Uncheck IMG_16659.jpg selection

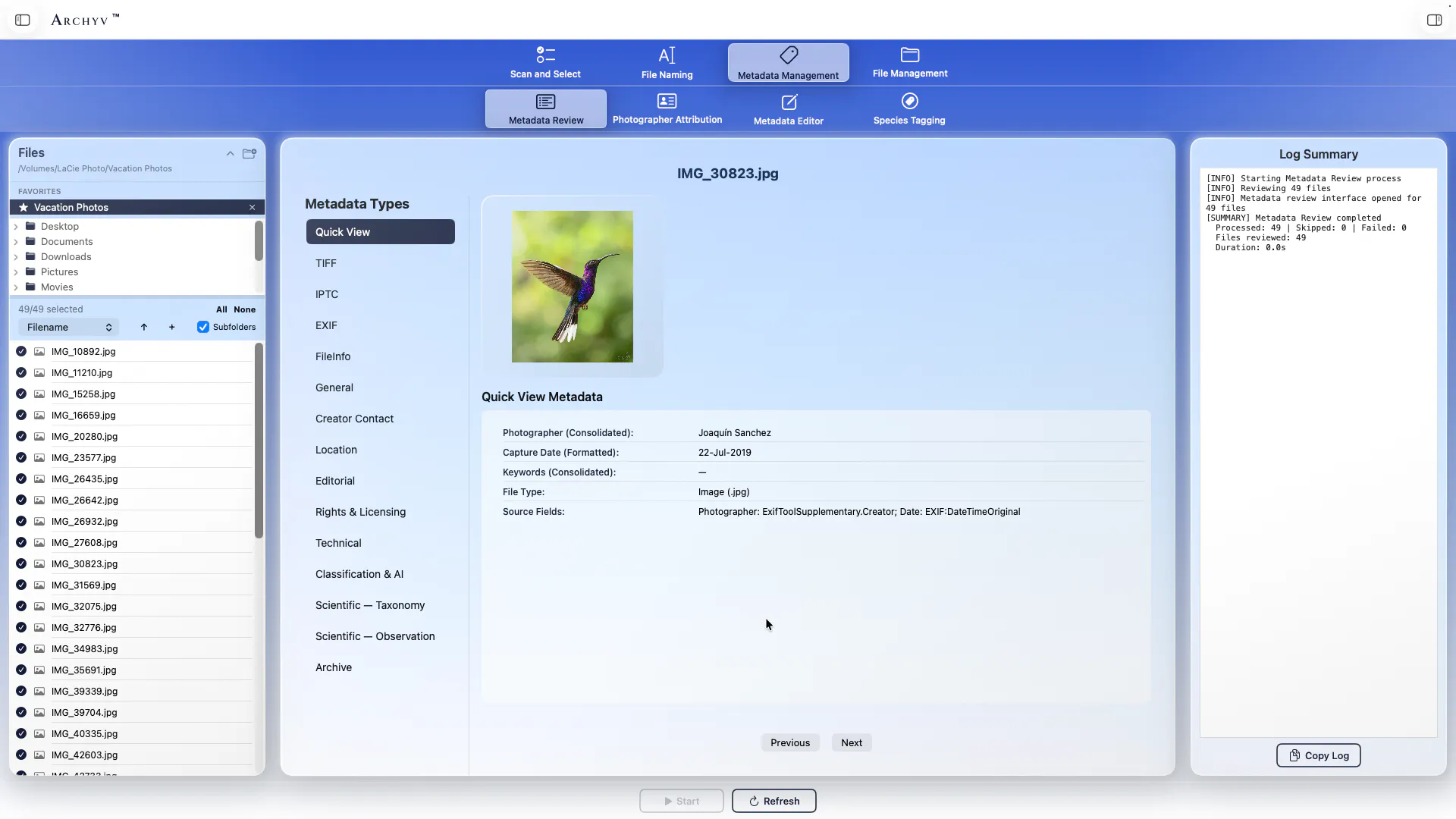[x=21, y=416]
